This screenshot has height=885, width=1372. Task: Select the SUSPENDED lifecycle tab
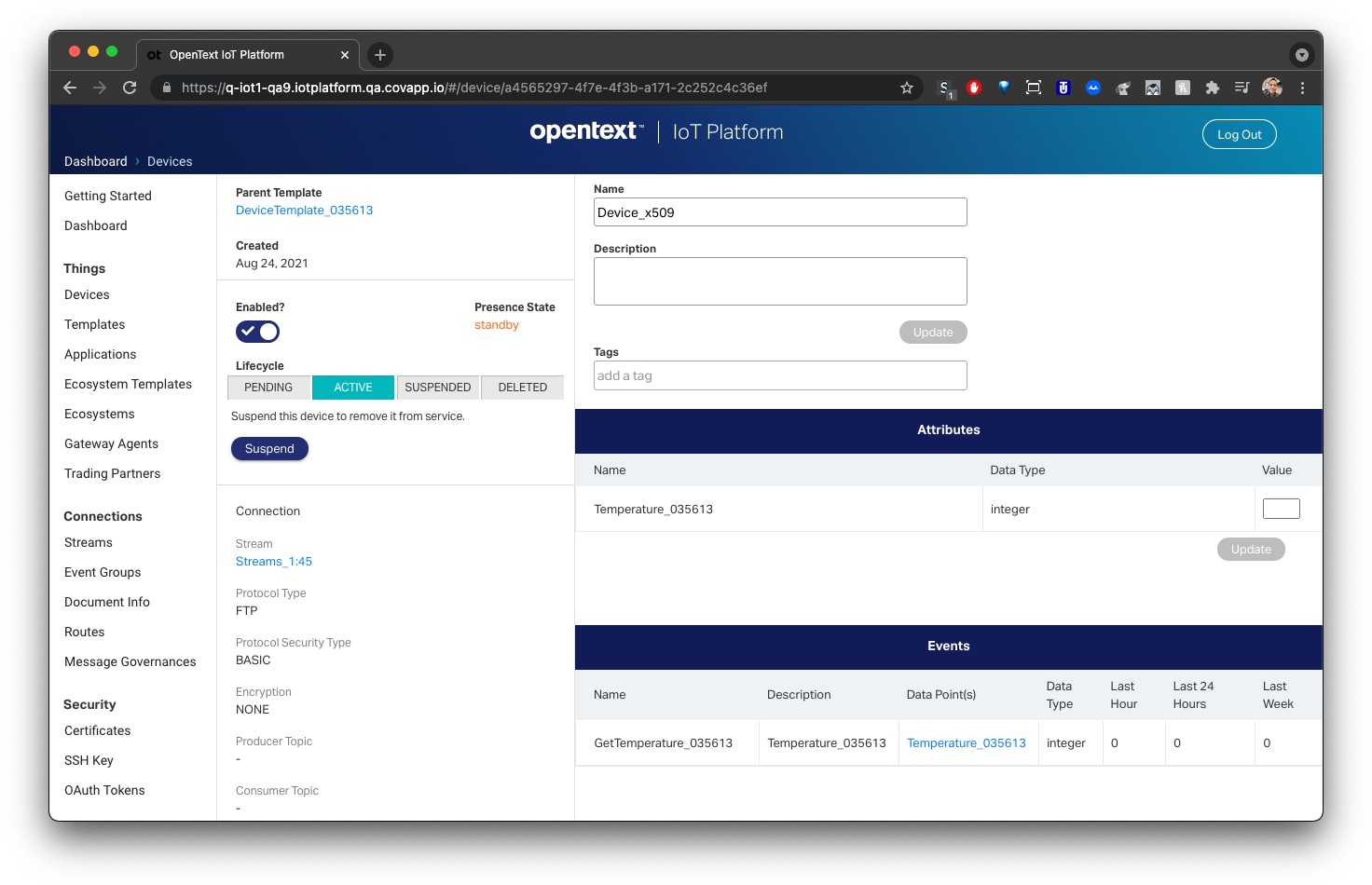coord(437,388)
